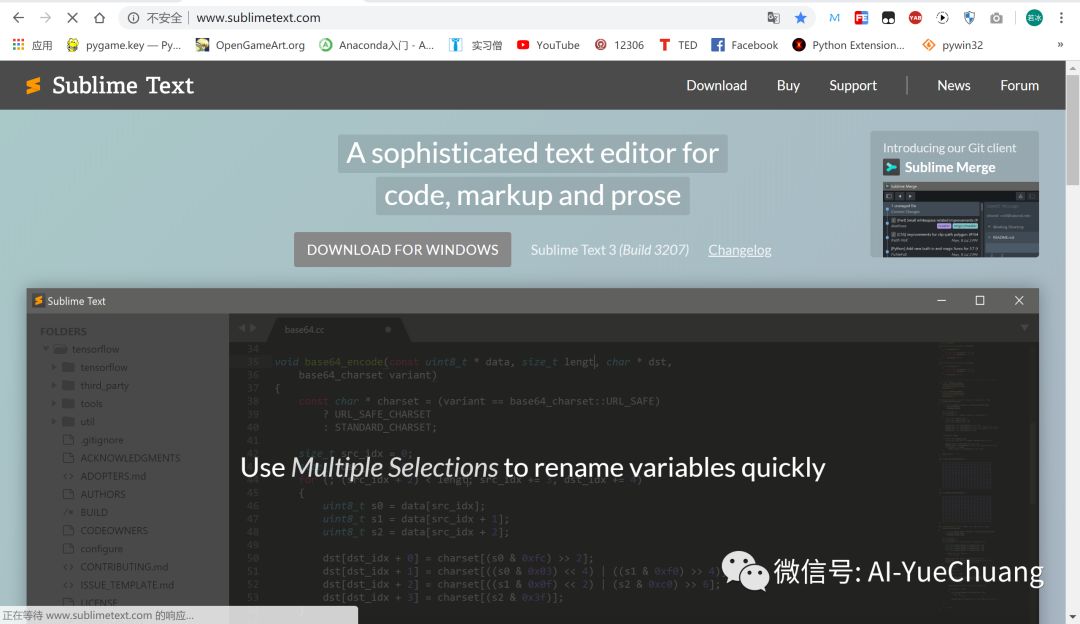Open the Facebook bookmark

click(744, 45)
